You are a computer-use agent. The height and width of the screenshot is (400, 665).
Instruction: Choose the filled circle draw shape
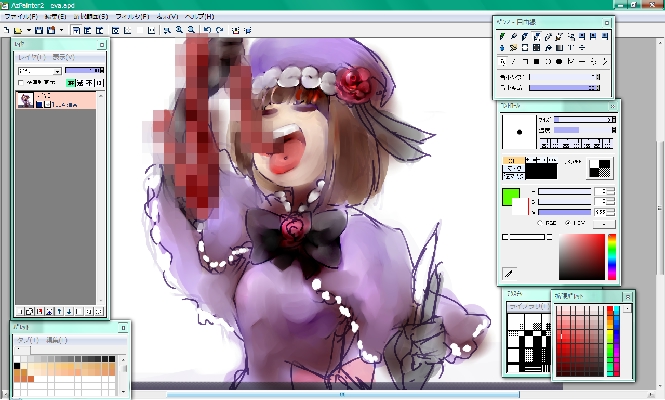pyautogui.click(x=559, y=62)
